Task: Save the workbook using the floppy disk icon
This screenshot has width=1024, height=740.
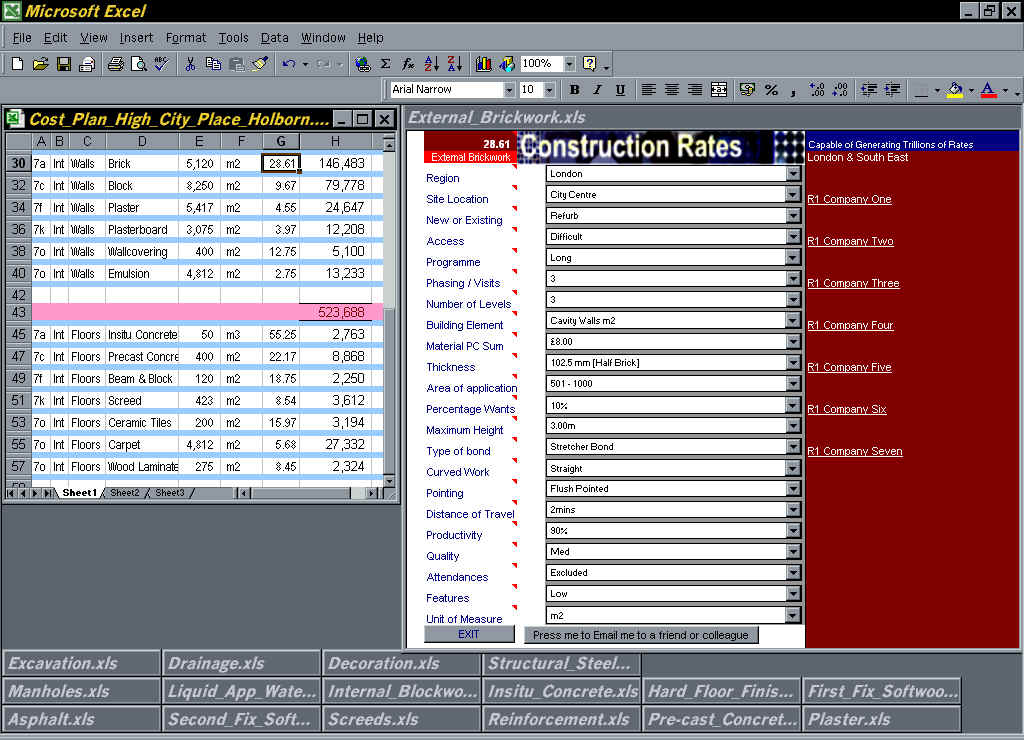Action: pyautogui.click(x=63, y=64)
